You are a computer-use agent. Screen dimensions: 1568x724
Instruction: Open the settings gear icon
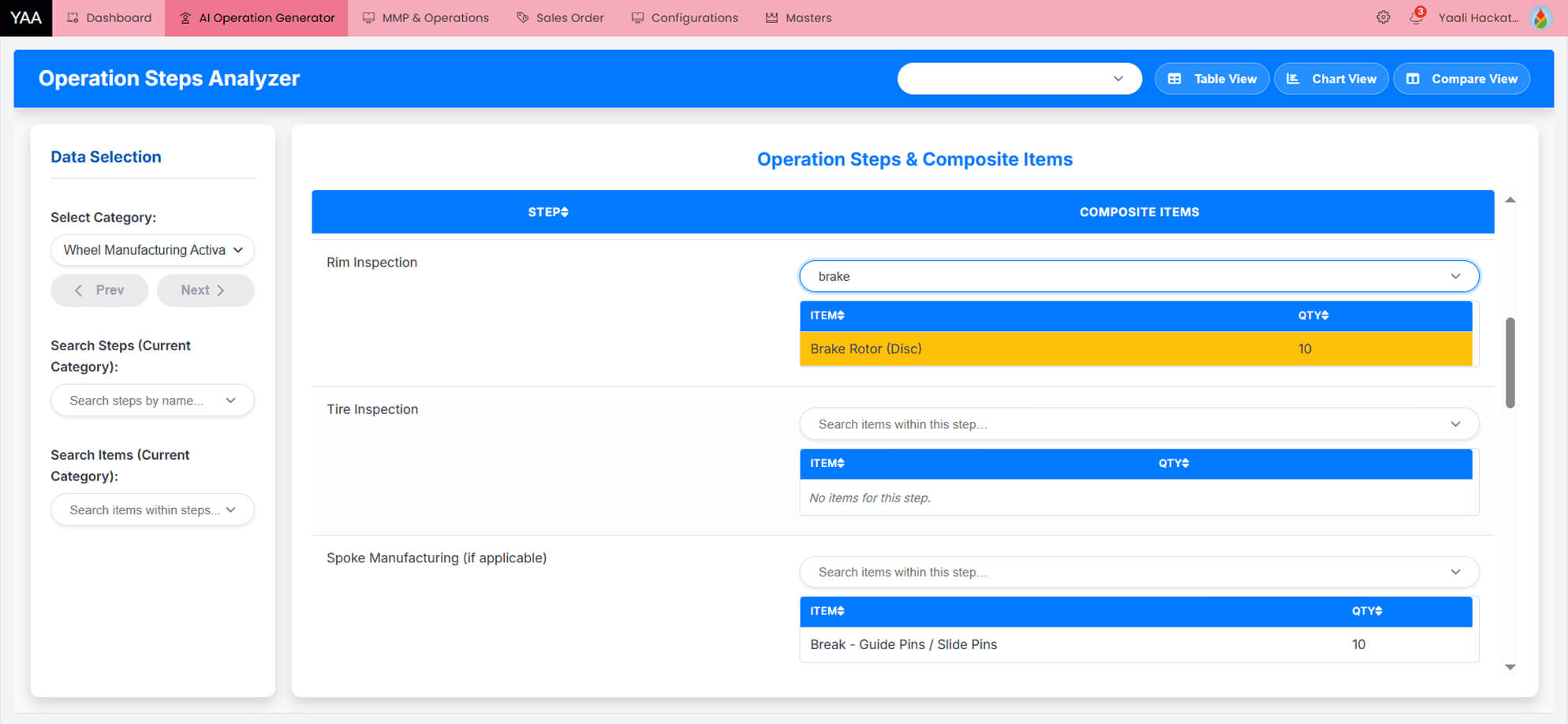pyautogui.click(x=1383, y=17)
